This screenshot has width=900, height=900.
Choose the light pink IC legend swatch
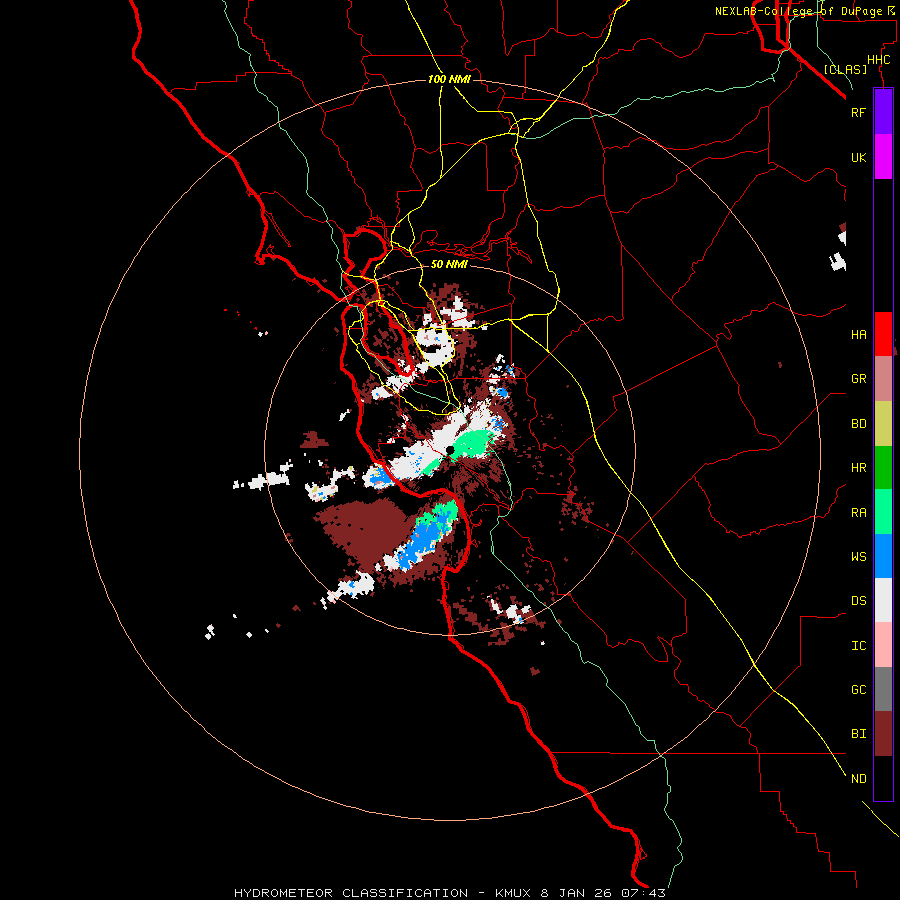tap(883, 645)
